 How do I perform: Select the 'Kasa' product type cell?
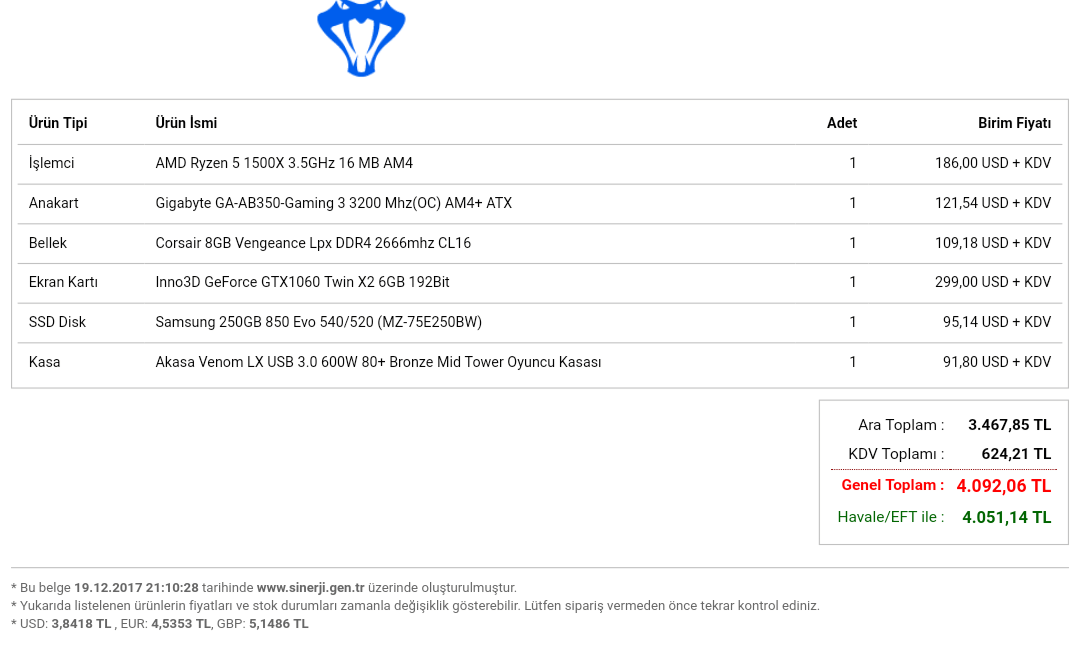tap(45, 361)
